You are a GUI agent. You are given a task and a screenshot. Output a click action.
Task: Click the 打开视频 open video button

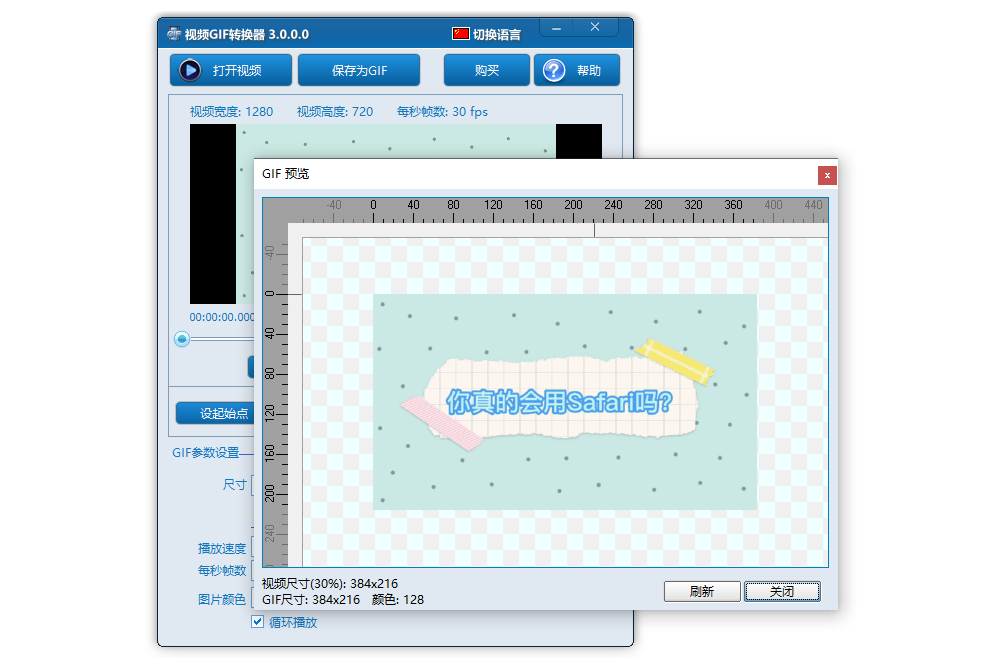[231, 70]
